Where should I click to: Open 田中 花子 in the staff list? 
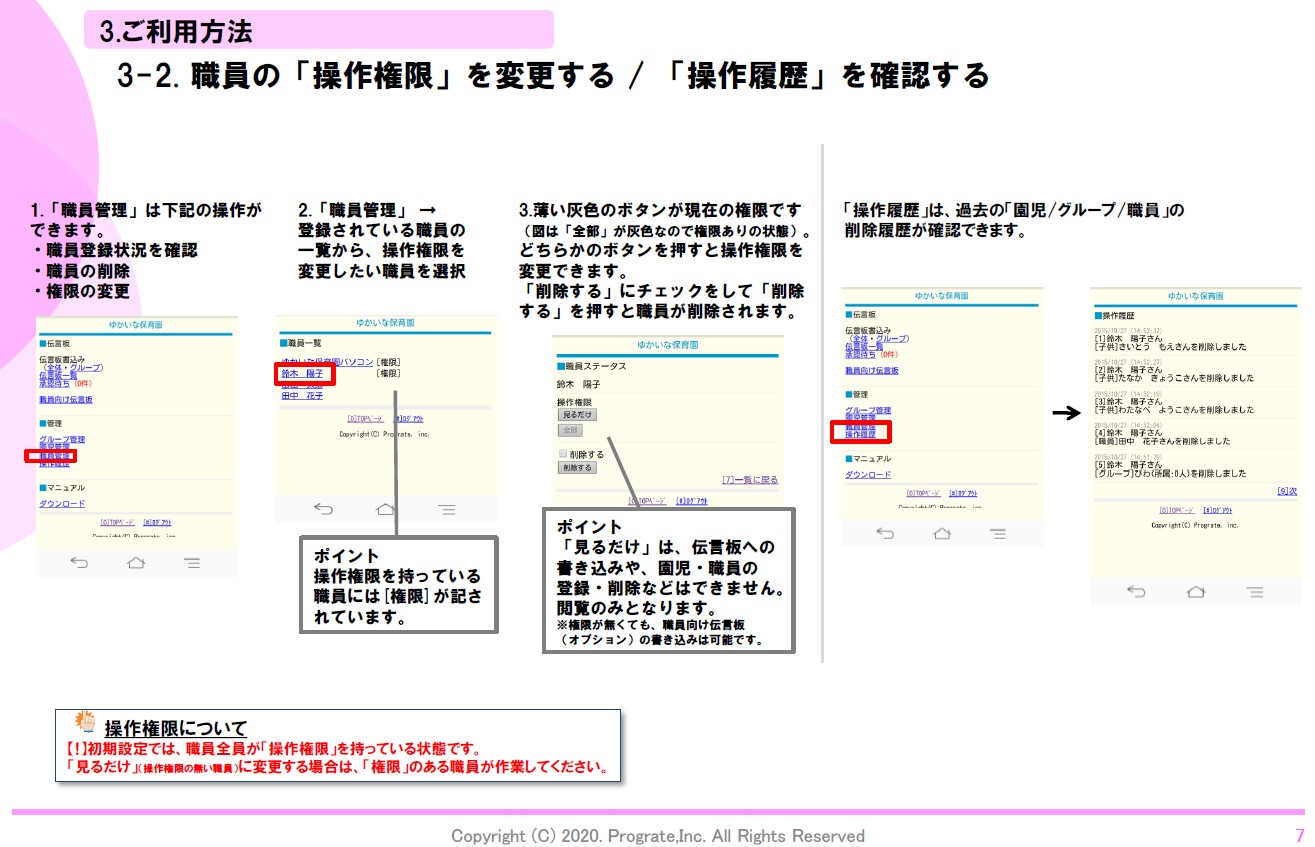tap(302, 396)
